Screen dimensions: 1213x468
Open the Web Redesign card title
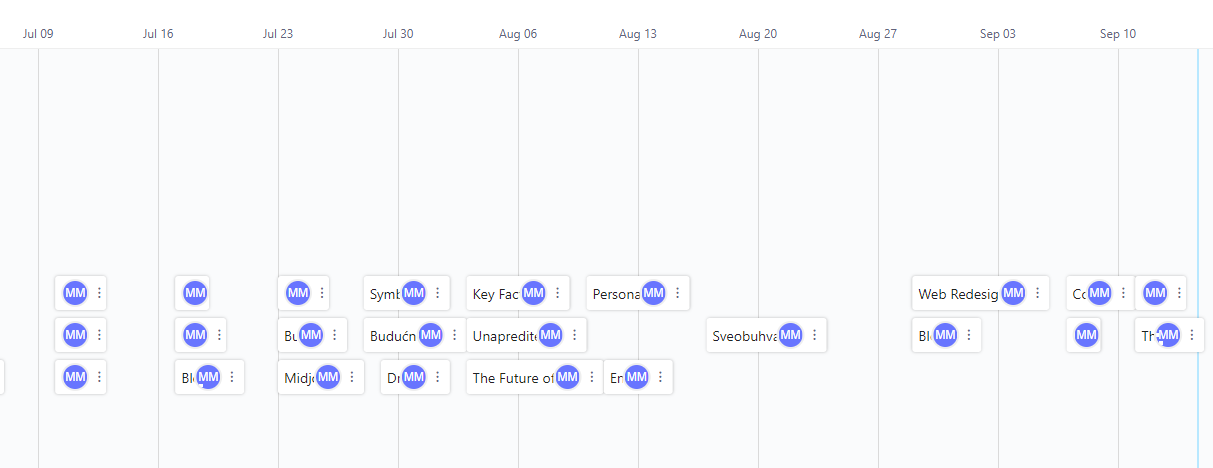(x=958, y=294)
